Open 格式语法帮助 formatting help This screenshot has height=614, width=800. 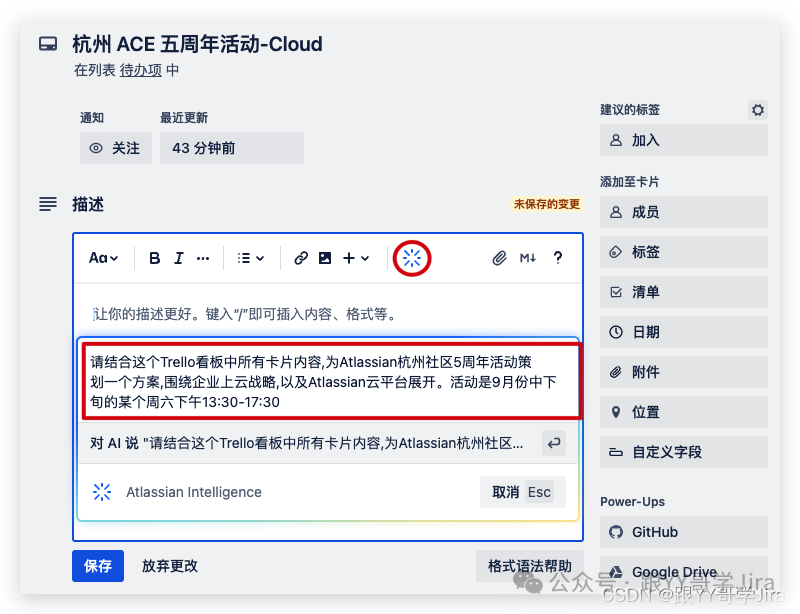(530, 566)
